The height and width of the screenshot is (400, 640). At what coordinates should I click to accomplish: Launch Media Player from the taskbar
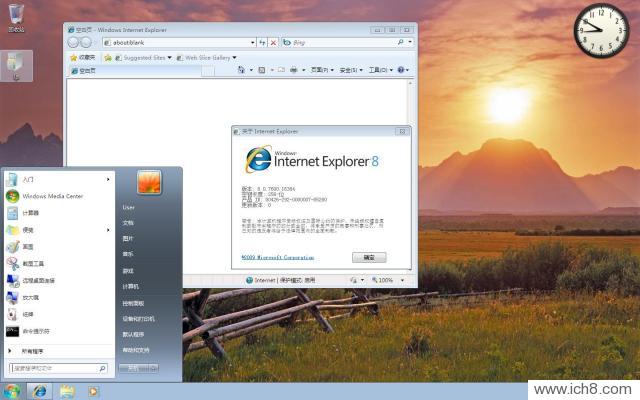[x=94, y=390]
